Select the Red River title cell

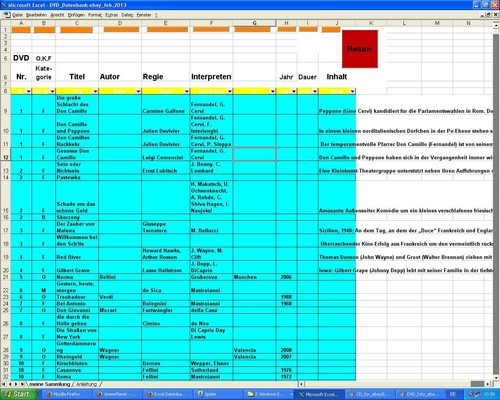77,254
